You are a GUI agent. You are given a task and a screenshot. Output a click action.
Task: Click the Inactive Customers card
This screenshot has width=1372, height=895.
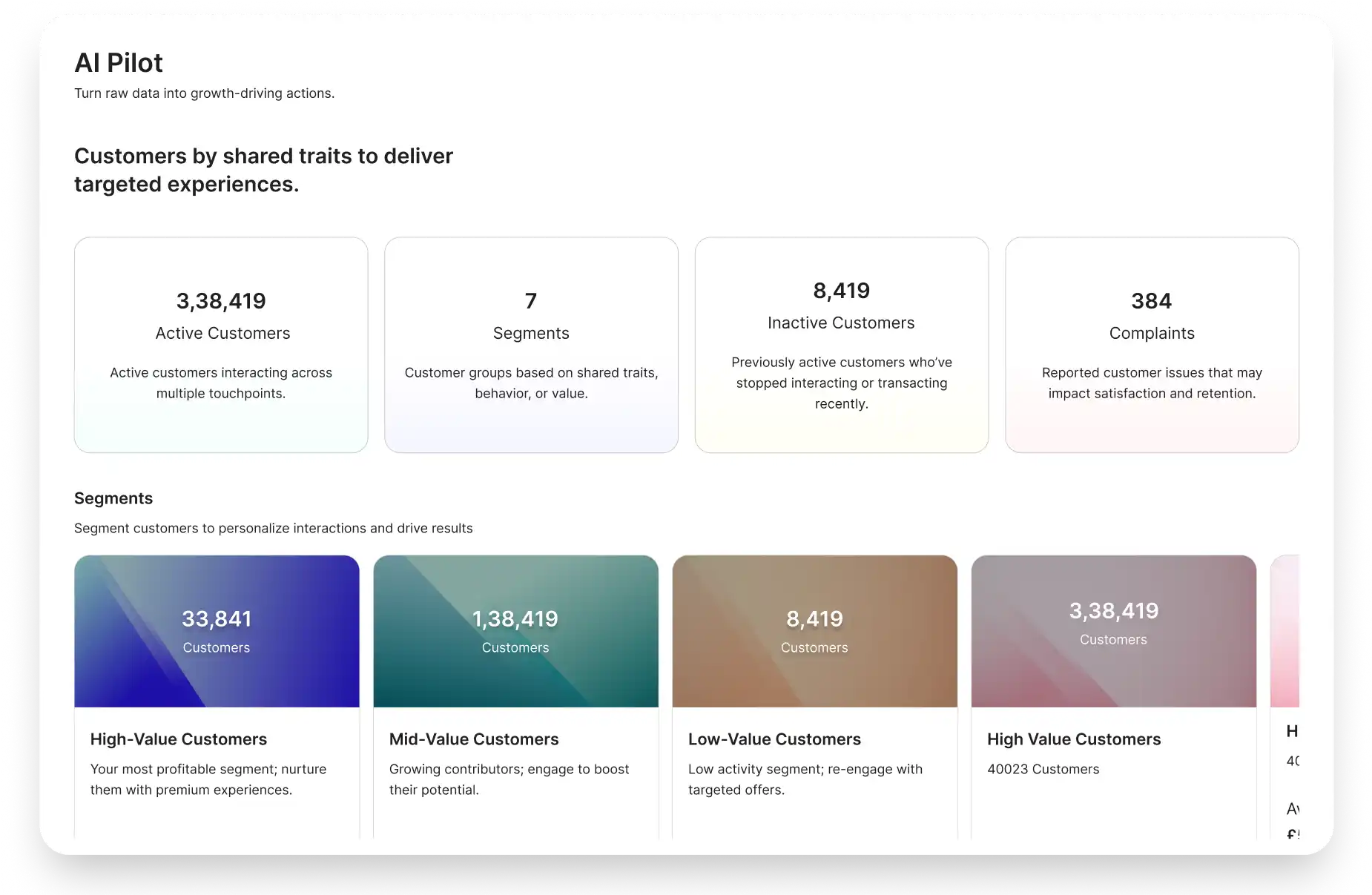842,344
